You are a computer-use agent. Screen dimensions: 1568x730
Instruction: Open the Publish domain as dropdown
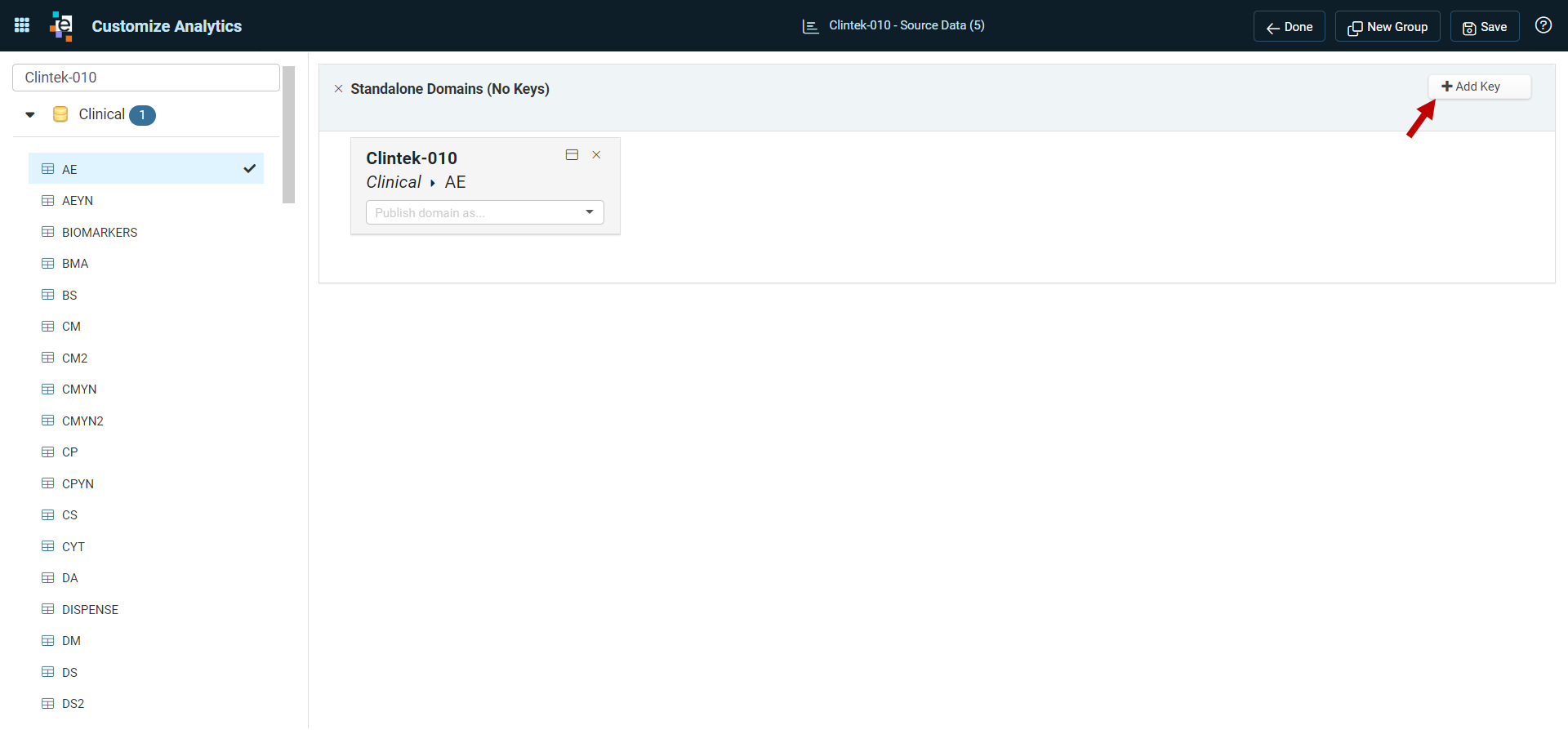[485, 212]
